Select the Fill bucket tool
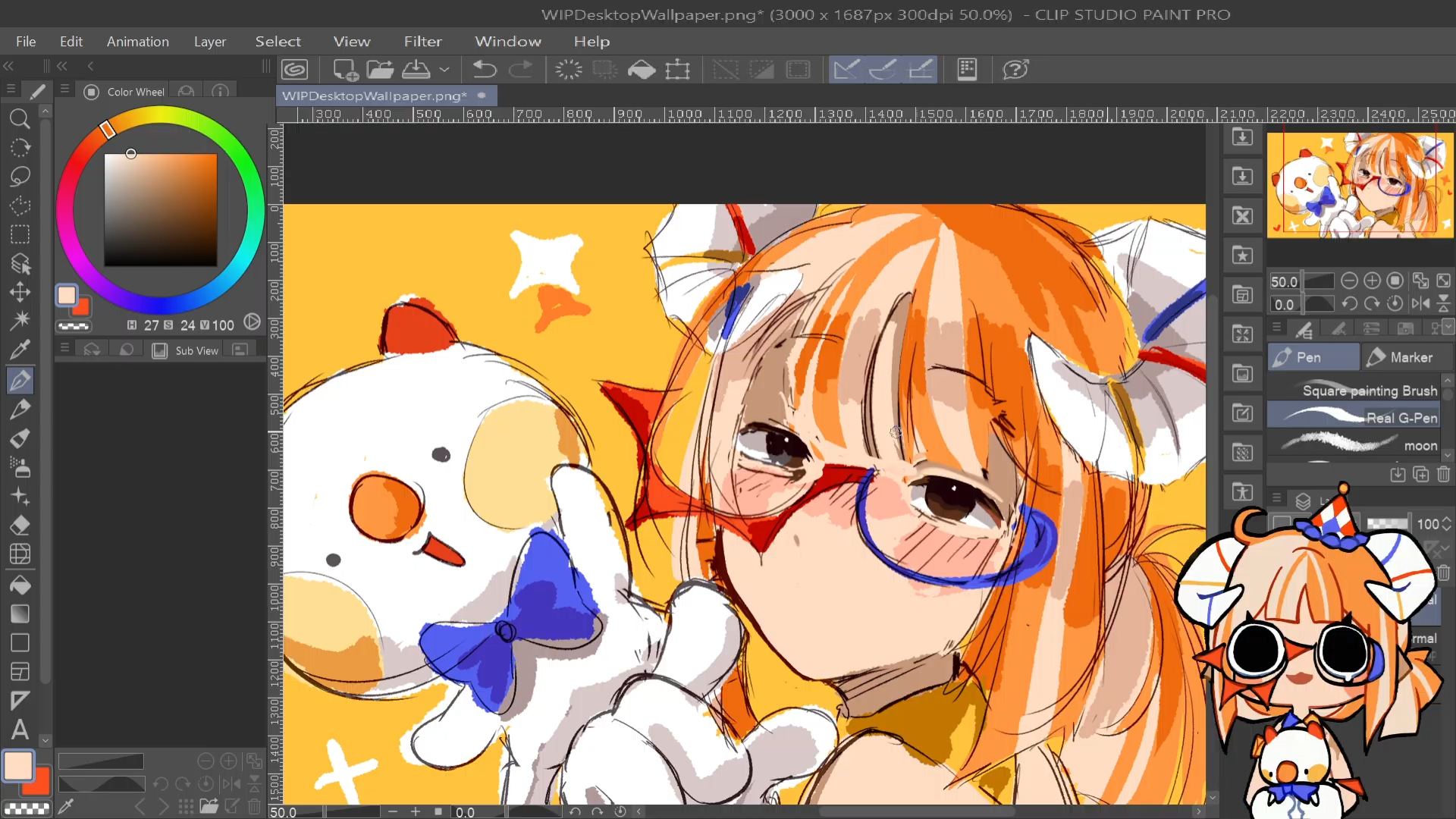The width and height of the screenshot is (1456, 819). (x=20, y=585)
